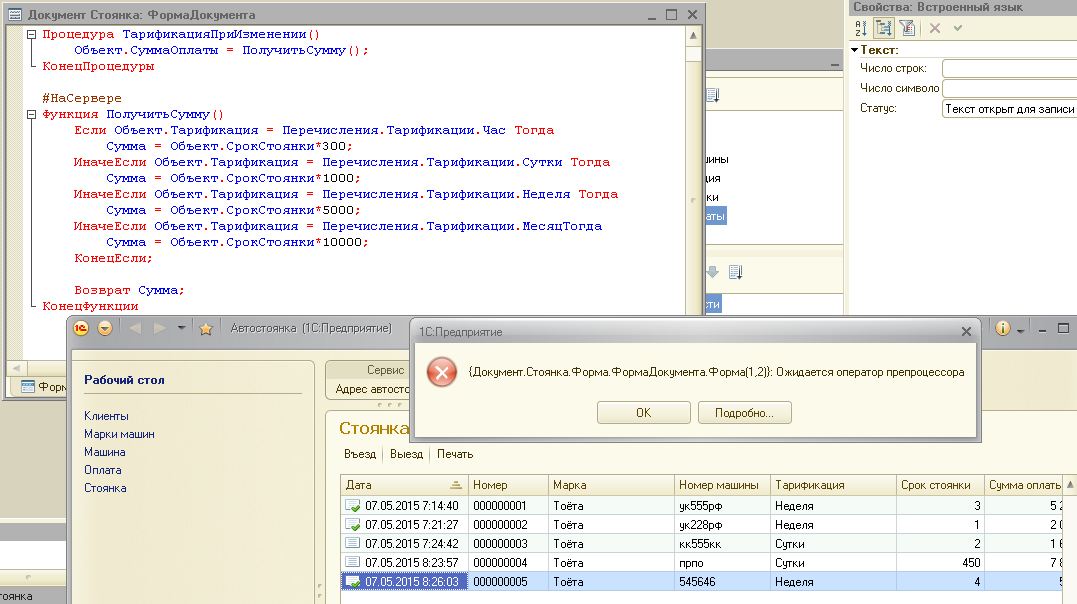Click the Статус field with Текст открыт для записи
Image resolution: width=1077 pixels, height=604 pixels.
tap(1009, 109)
